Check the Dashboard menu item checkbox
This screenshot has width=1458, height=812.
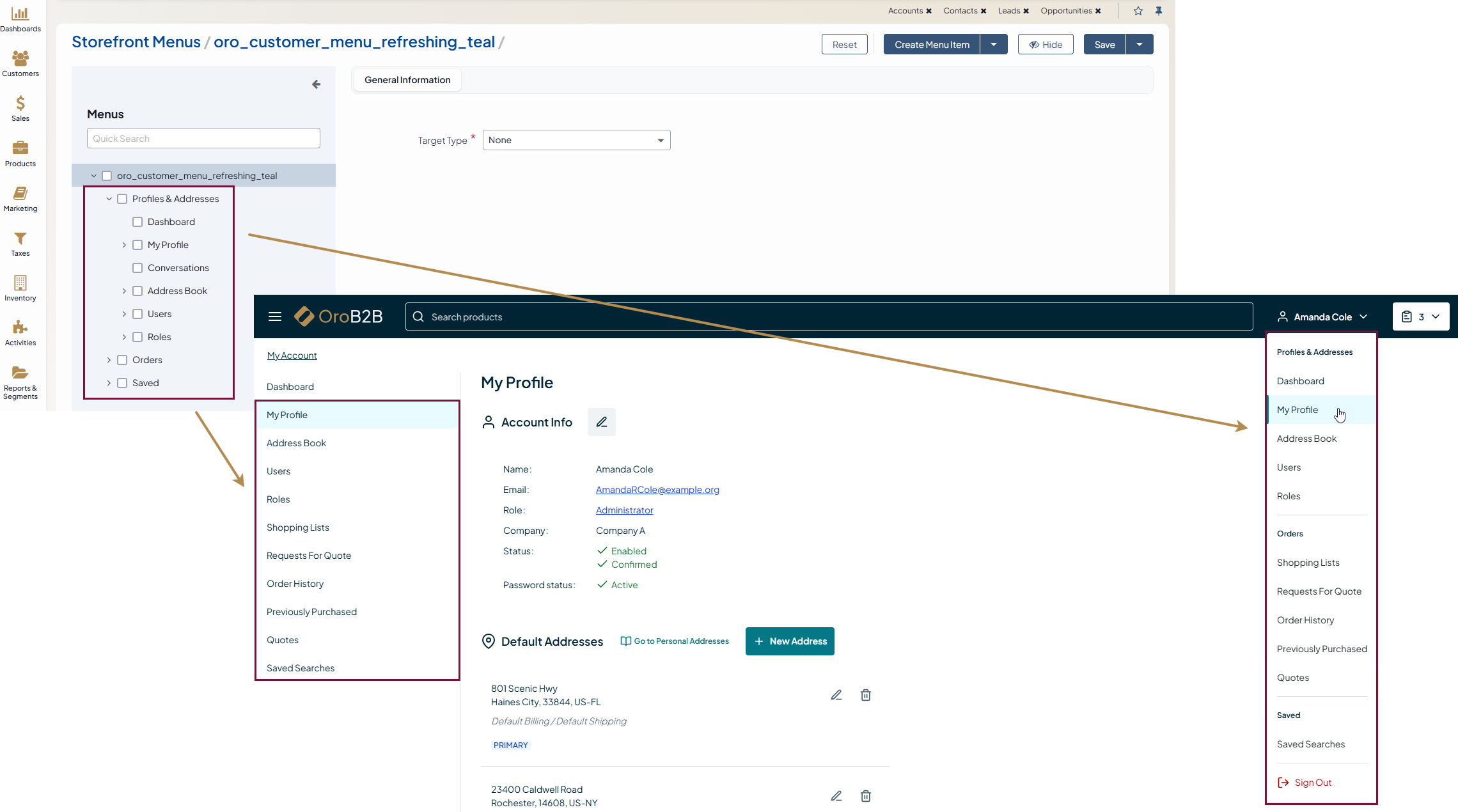(137, 222)
